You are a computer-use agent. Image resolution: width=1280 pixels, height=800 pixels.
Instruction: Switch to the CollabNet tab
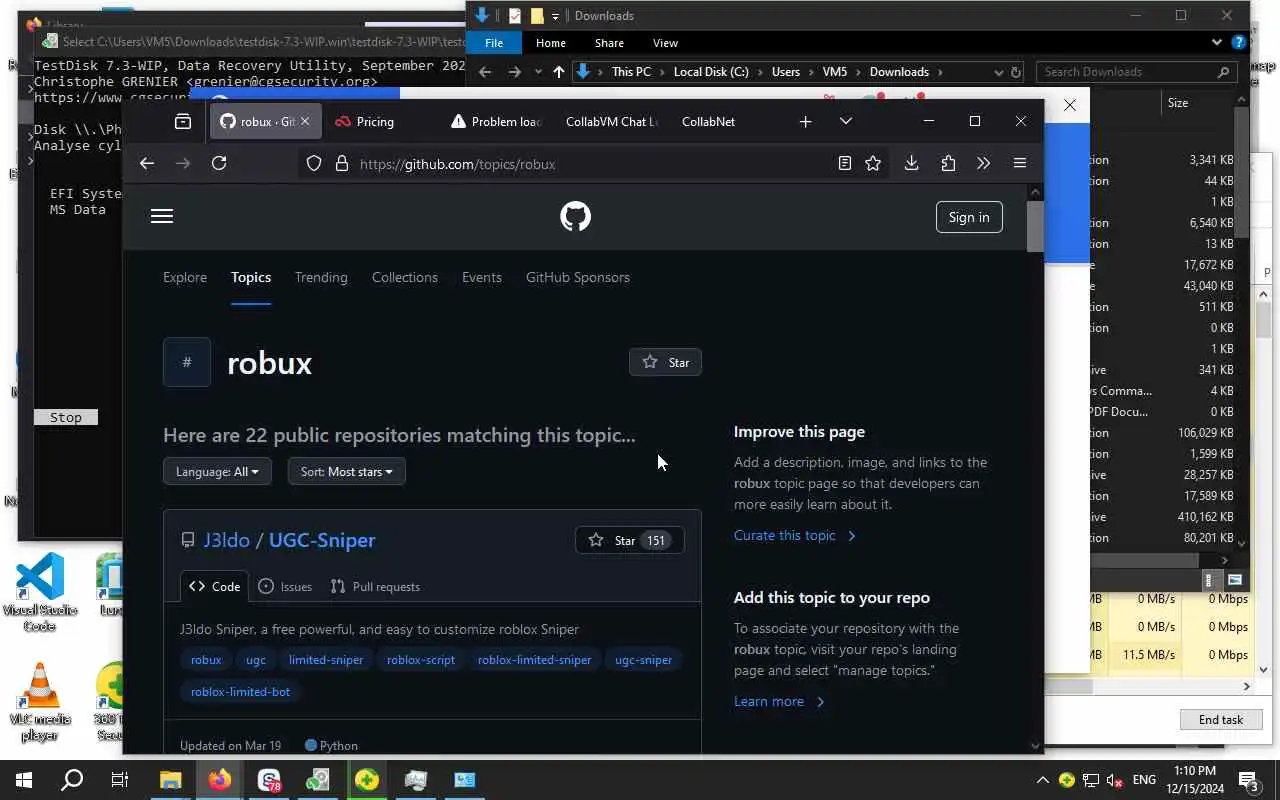point(708,121)
